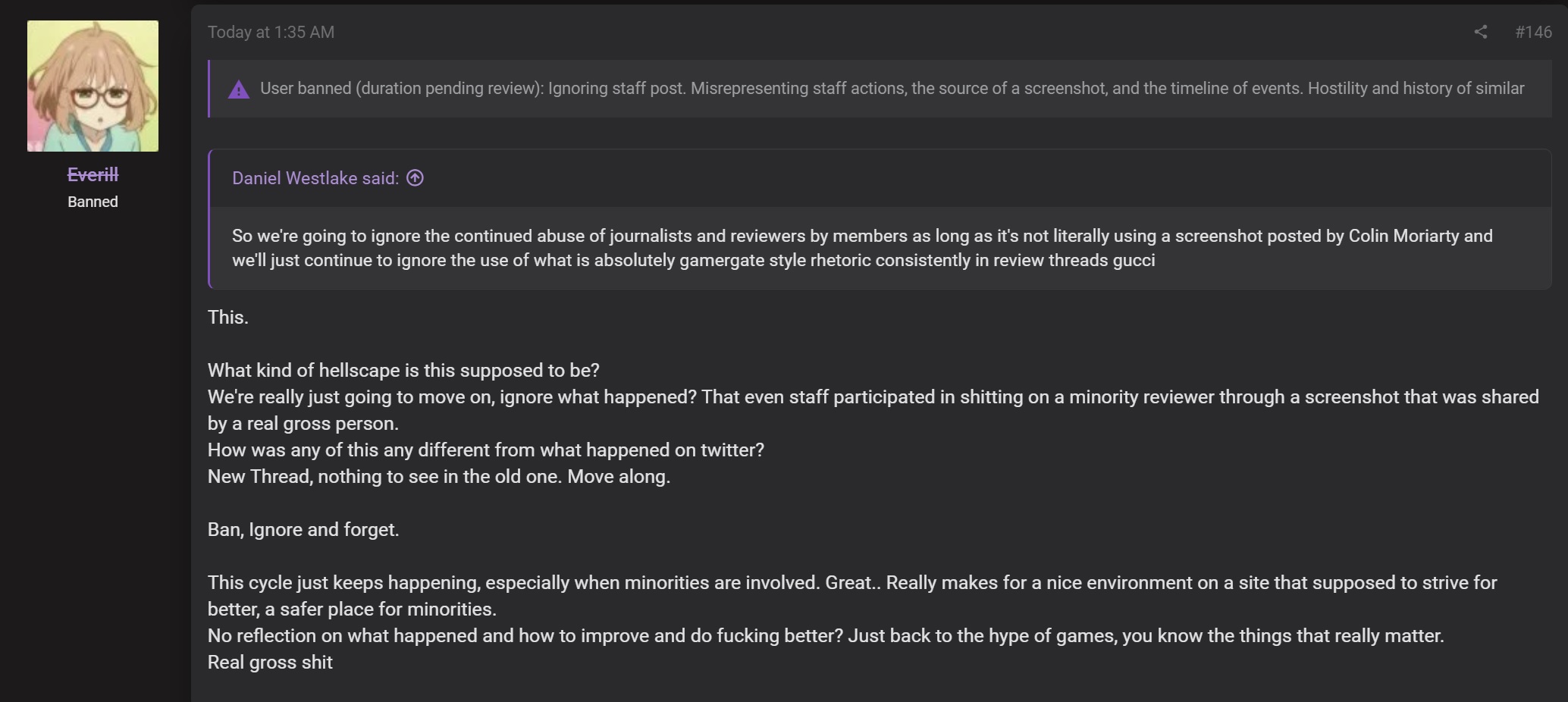Viewport: 1568px width, 702px height.
Task: Click the up-arrow icon to view the quoted post
Action: (415, 178)
